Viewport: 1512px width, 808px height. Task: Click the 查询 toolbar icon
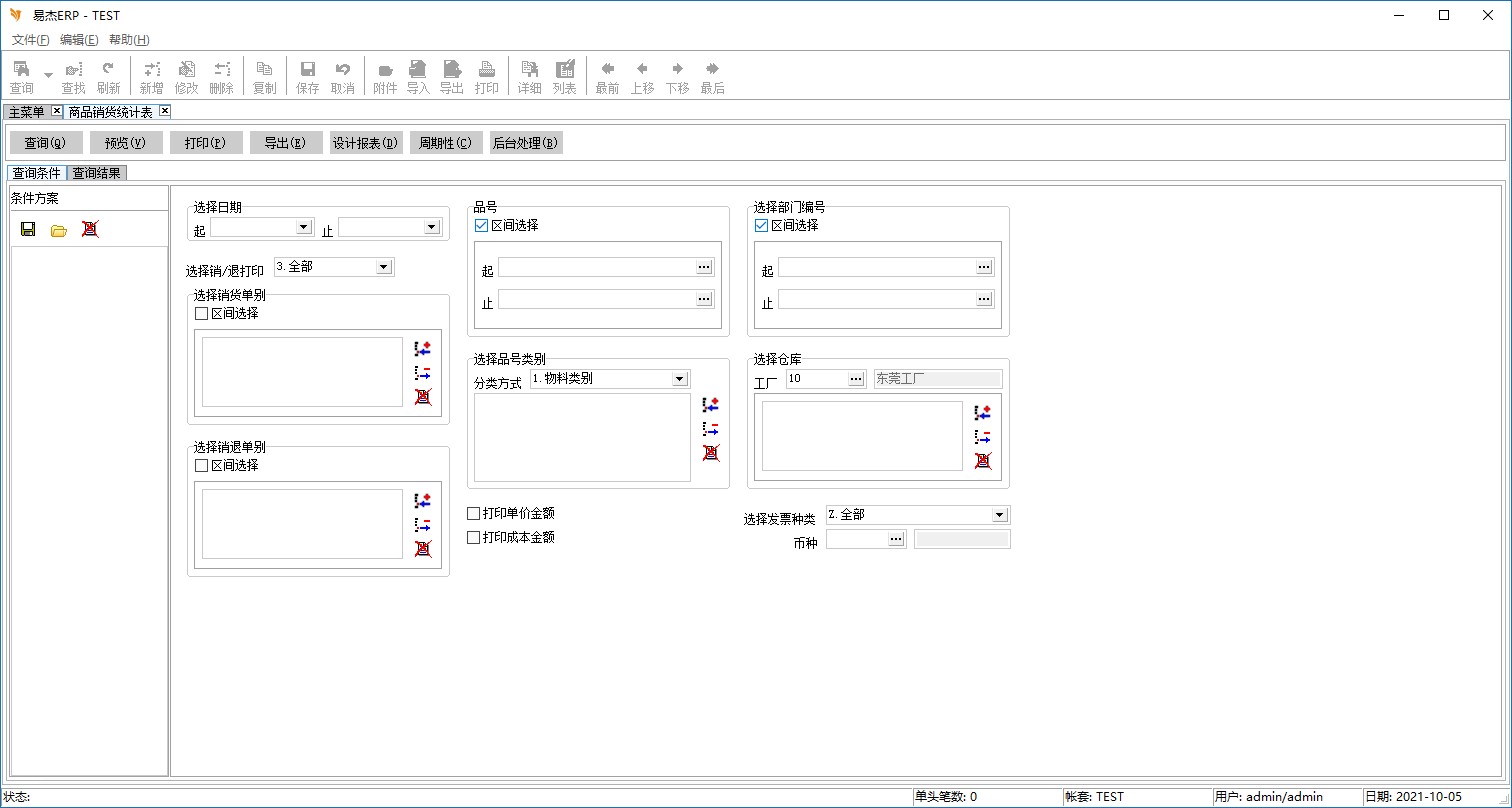click(x=21, y=77)
